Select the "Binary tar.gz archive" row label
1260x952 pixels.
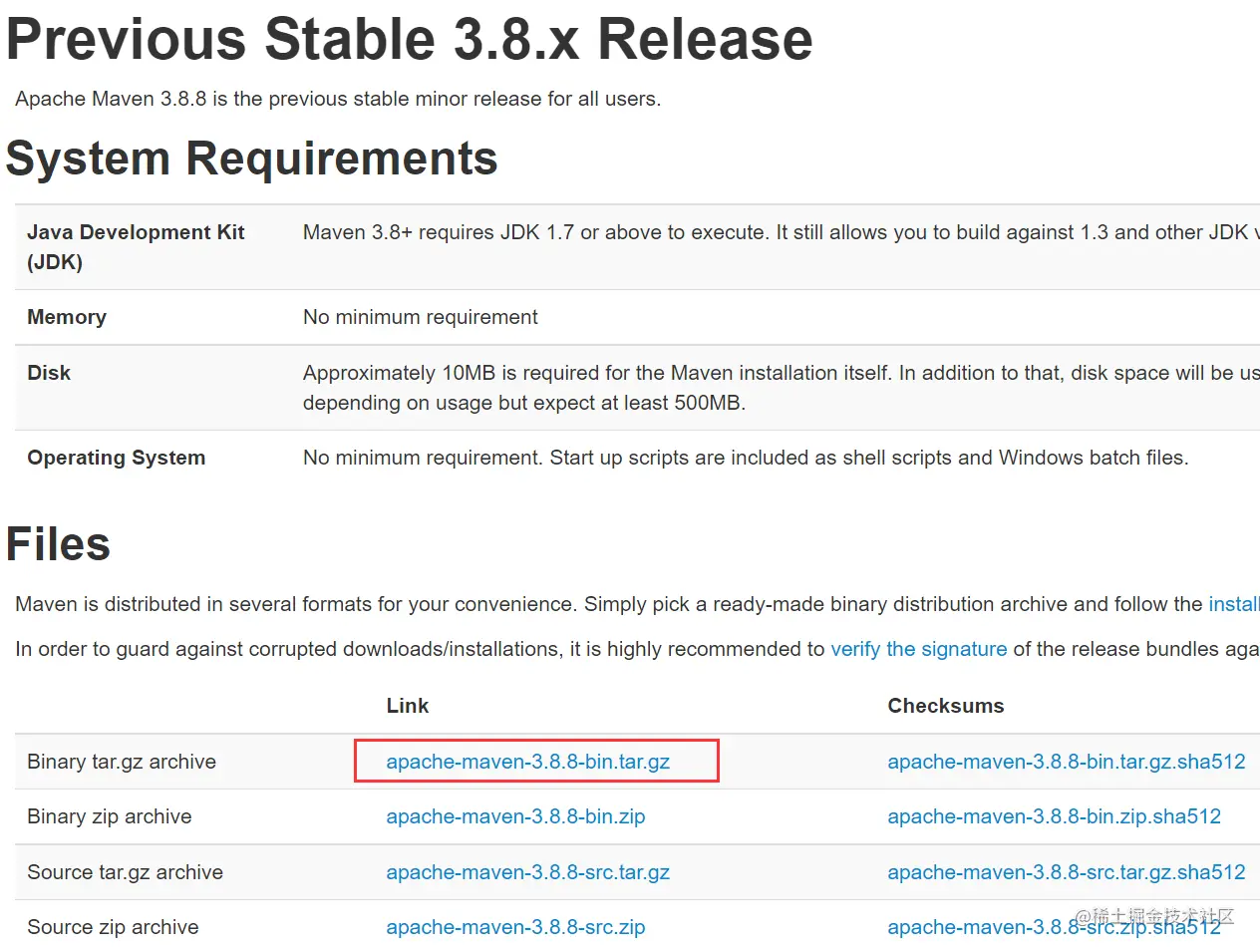coord(122,762)
